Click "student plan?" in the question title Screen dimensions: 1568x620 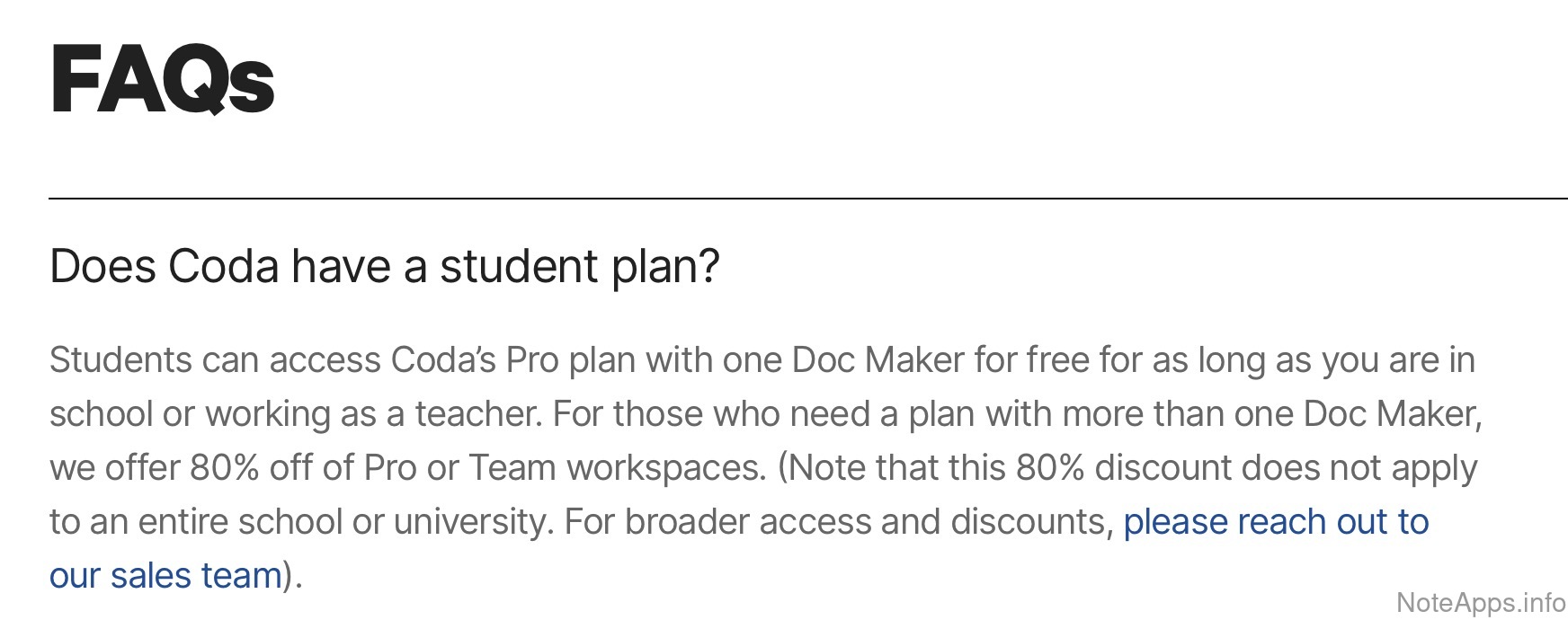(x=579, y=267)
